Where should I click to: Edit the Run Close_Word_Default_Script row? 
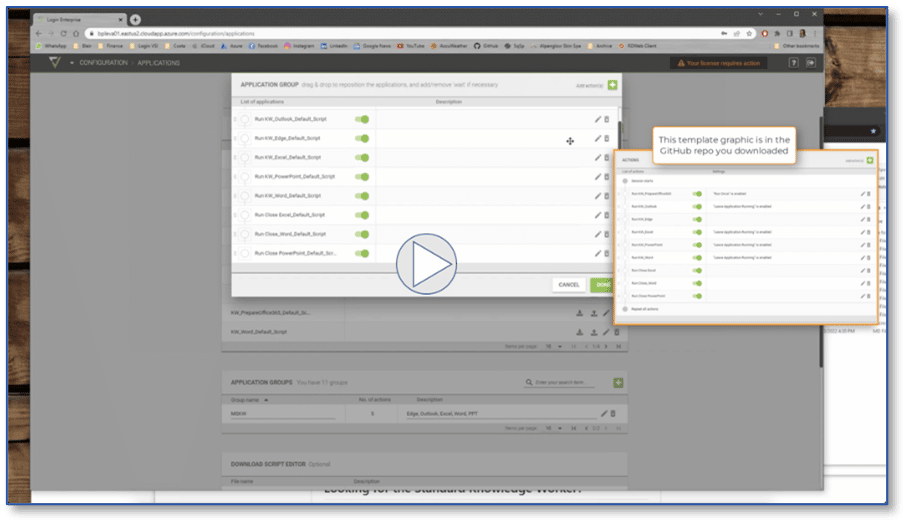(x=598, y=234)
